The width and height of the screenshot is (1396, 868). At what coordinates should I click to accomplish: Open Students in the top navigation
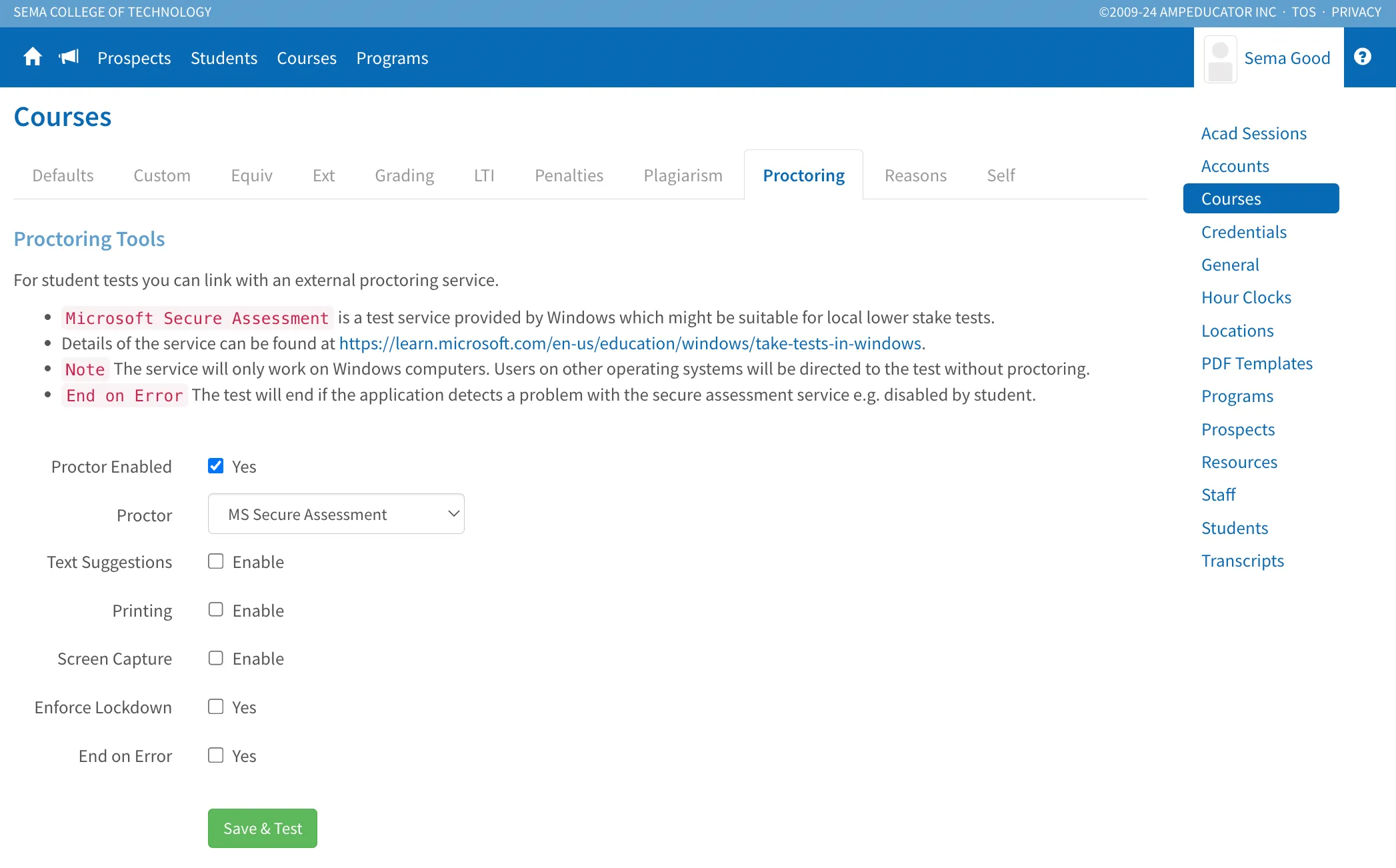[224, 58]
